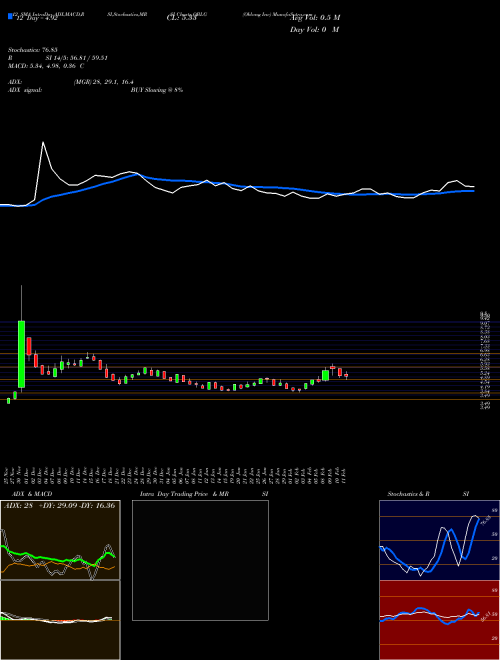Click the 'ADX signal:' label
Screen dimensions: 500x660
(x=24, y=90)
